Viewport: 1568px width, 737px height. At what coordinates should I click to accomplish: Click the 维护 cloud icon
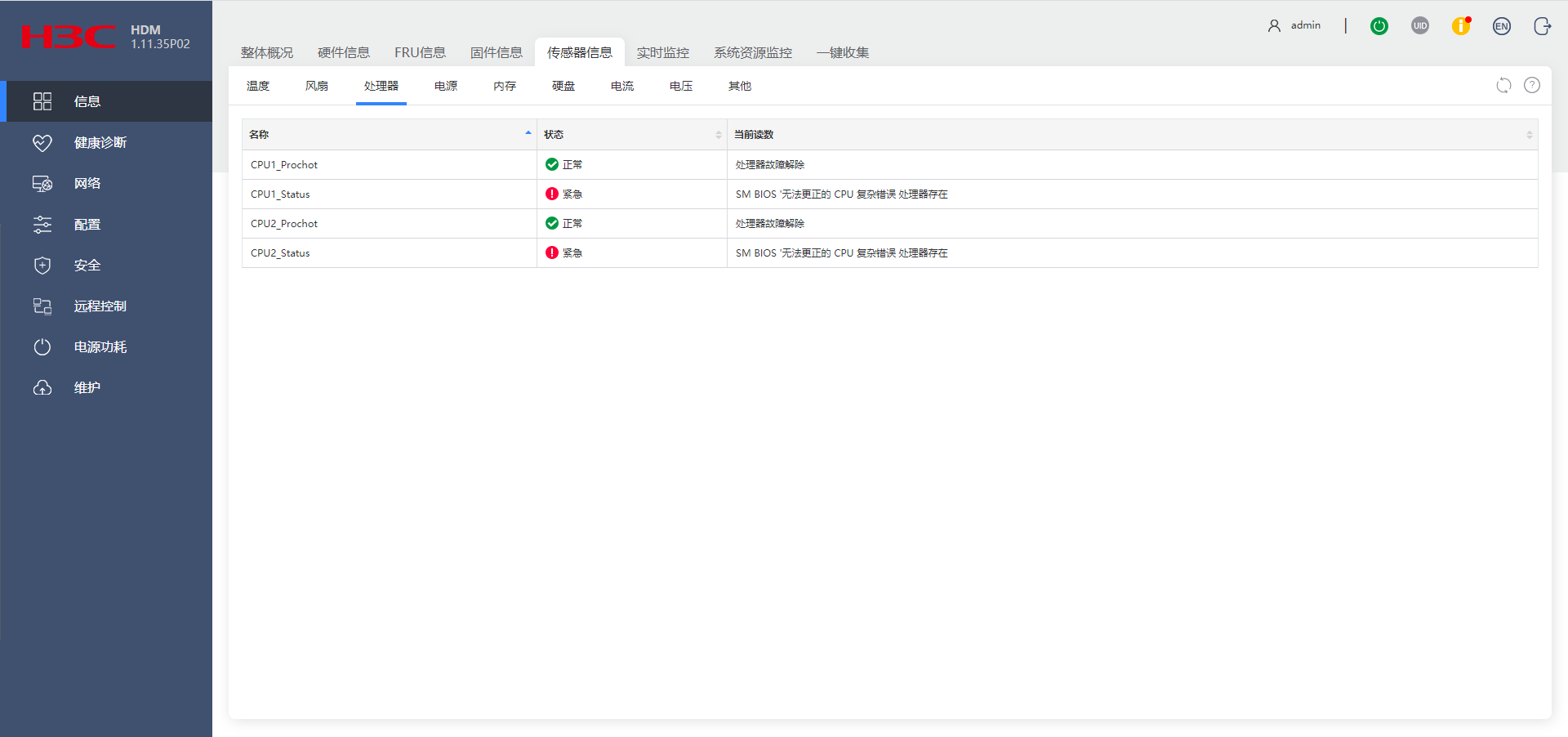coord(42,387)
